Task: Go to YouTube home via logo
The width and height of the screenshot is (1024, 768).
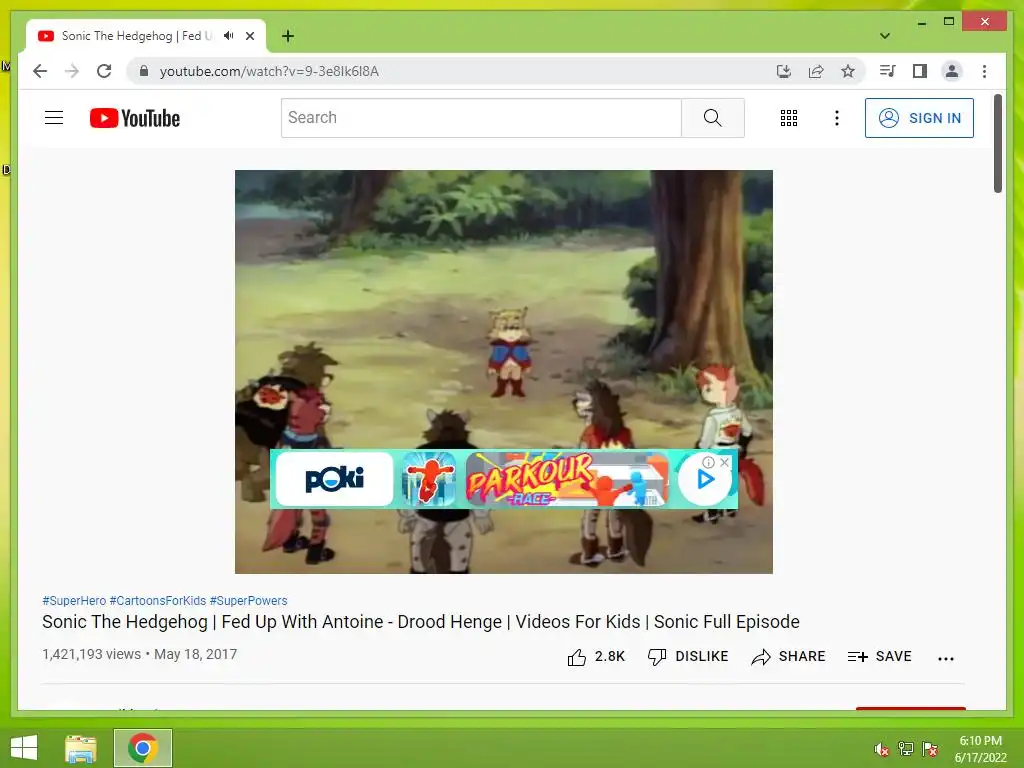Action: pyautogui.click(x=135, y=118)
